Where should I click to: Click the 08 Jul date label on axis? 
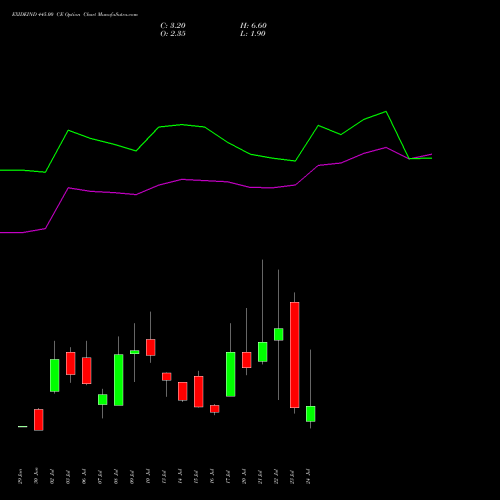click(116, 477)
